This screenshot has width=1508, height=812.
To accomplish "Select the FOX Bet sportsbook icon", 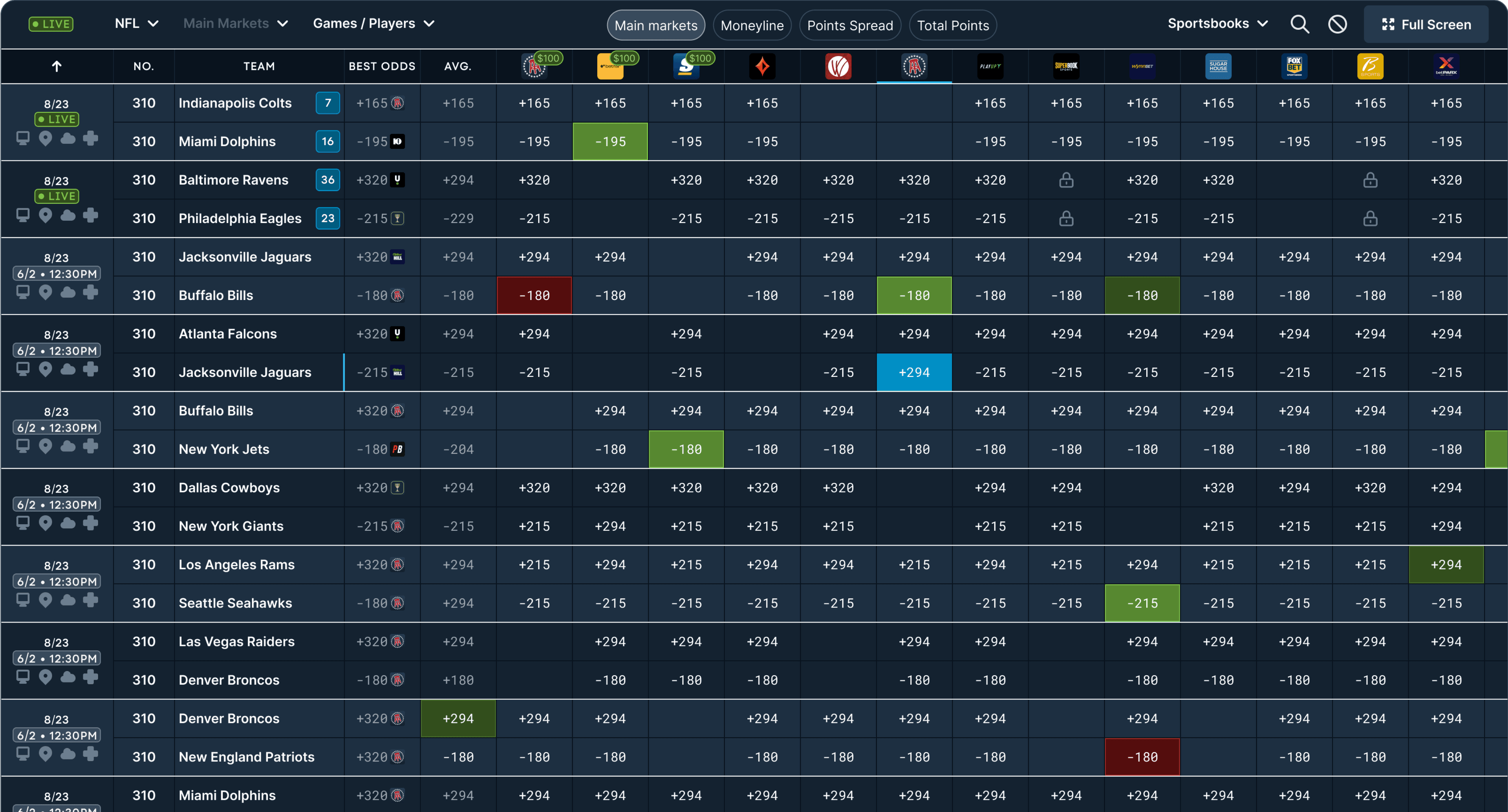I will [1294, 66].
